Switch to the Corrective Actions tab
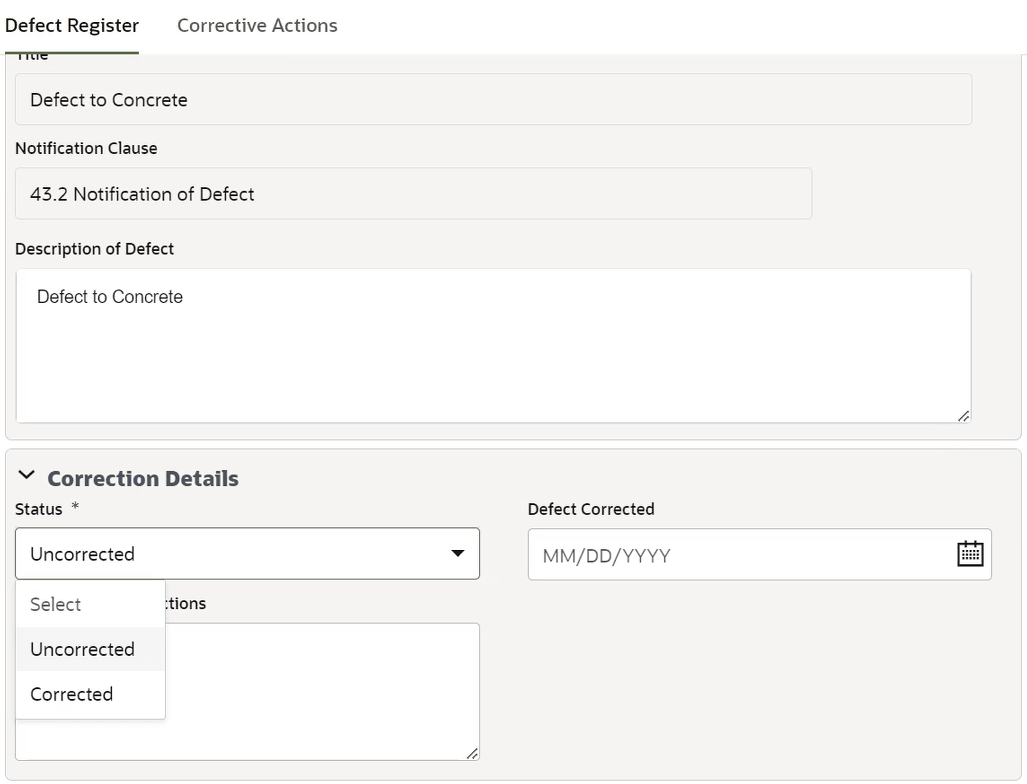This screenshot has width=1027, height=784. [x=257, y=26]
